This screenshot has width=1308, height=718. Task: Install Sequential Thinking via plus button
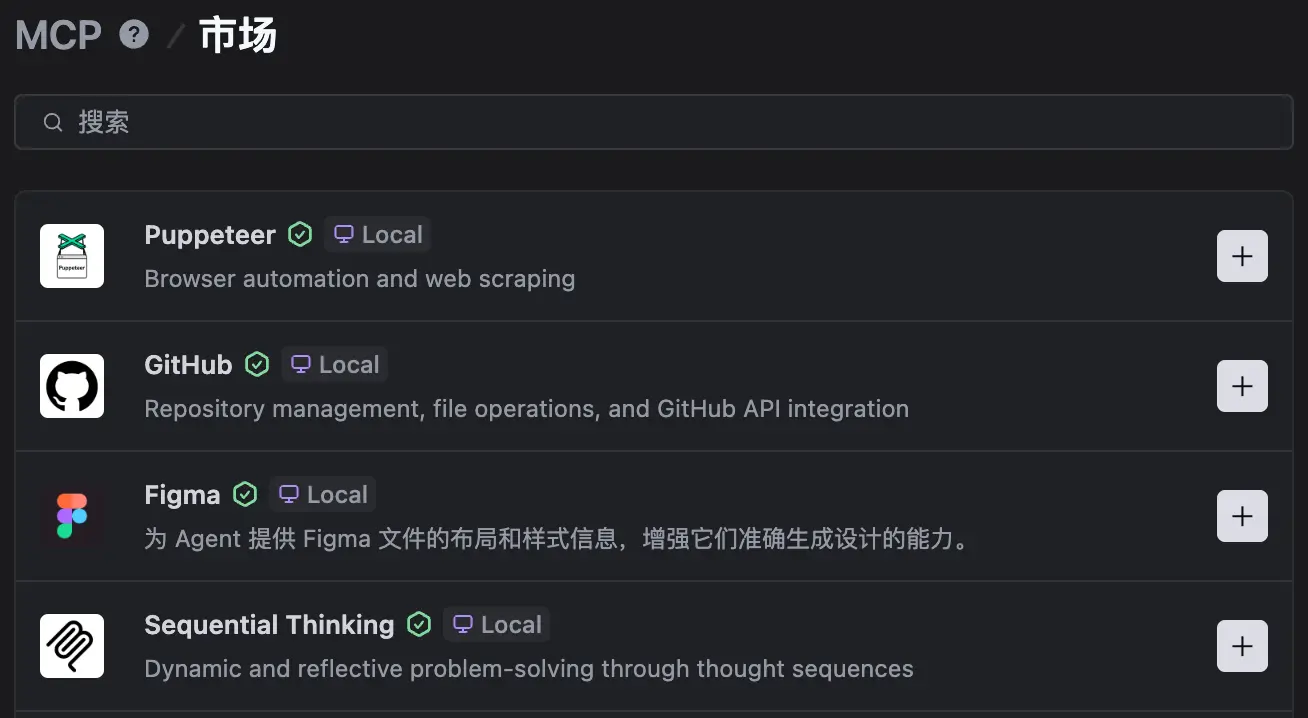pyautogui.click(x=1242, y=646)
